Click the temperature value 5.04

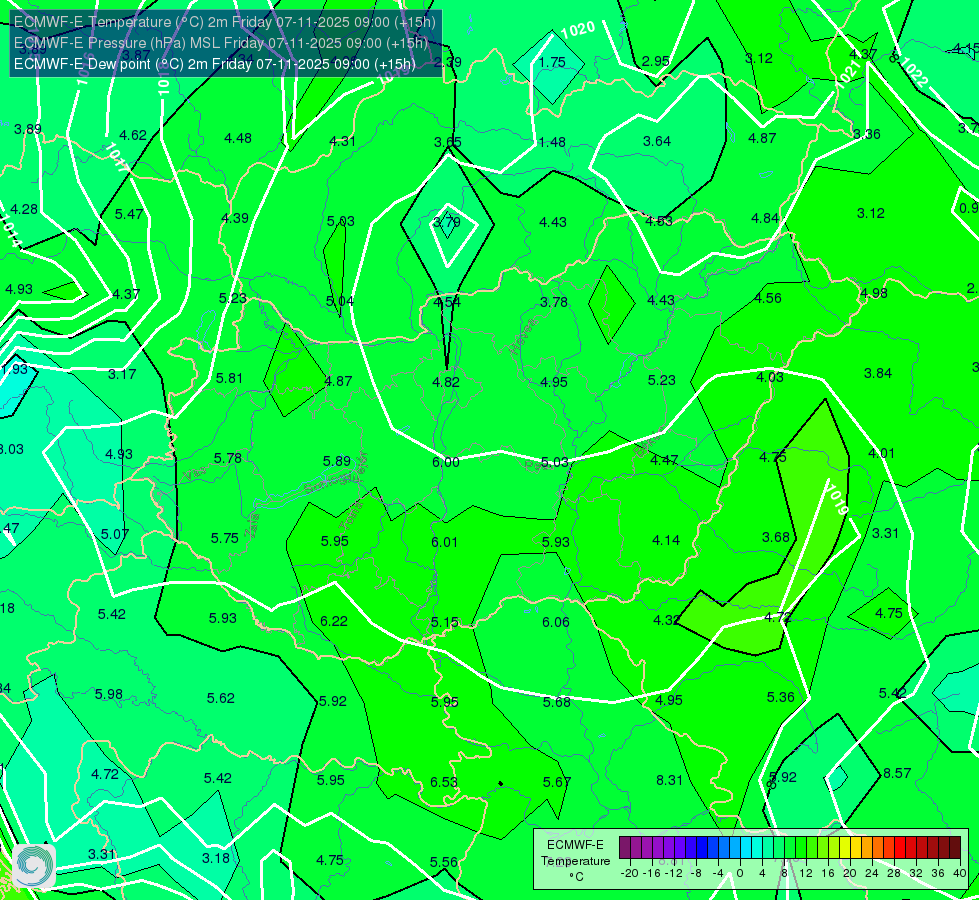(x=340, y=301)
